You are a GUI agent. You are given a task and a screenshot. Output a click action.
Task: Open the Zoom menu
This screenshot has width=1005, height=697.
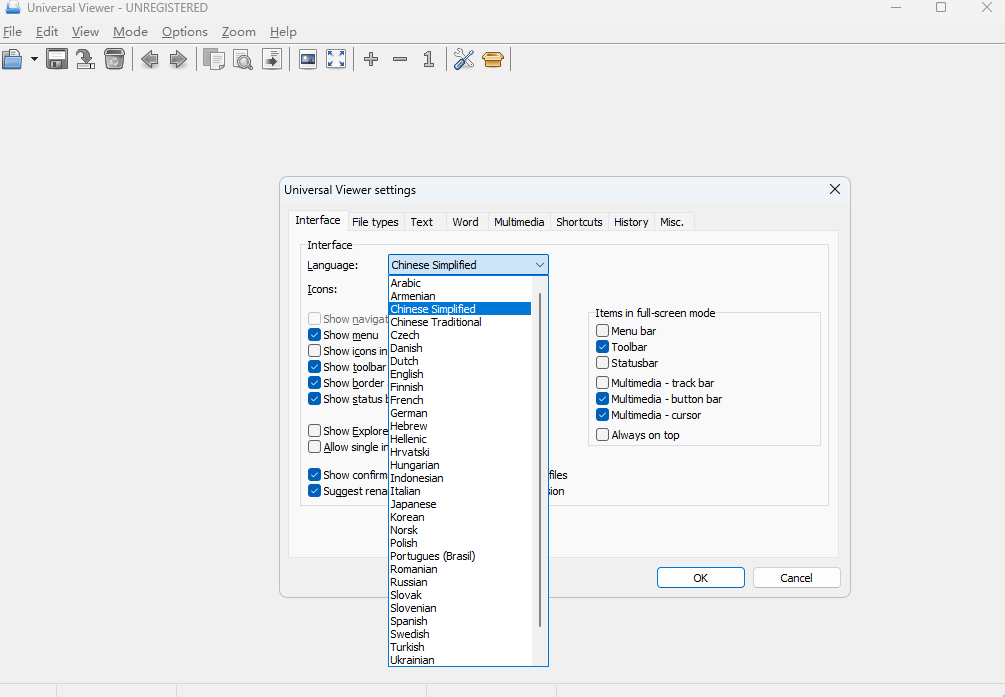click(238, 31)
